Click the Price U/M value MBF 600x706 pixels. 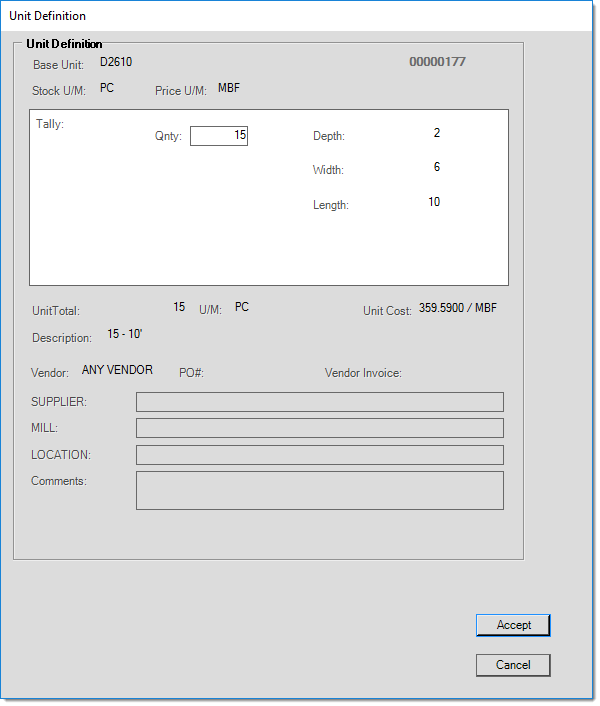tap(229, 88)
